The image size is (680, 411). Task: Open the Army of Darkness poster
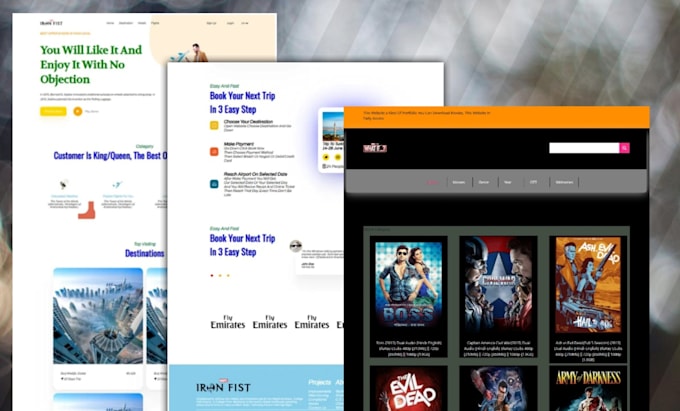click(x=588, y=390)
